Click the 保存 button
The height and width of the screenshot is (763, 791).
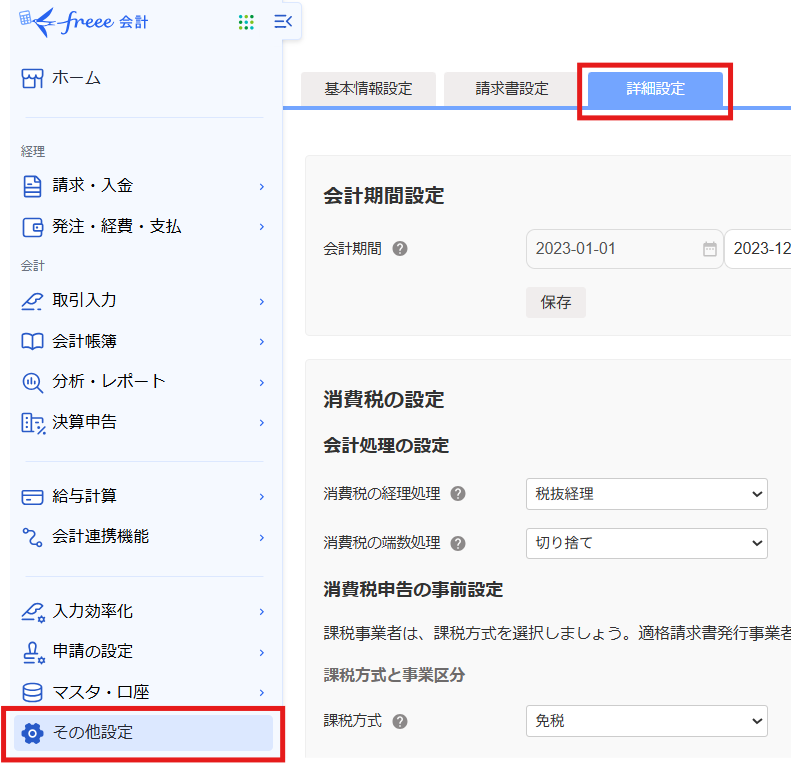point(556,302)
